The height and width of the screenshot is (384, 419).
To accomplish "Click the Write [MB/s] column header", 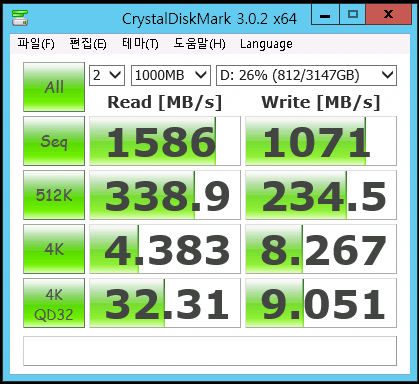I will tap(321, 102).
